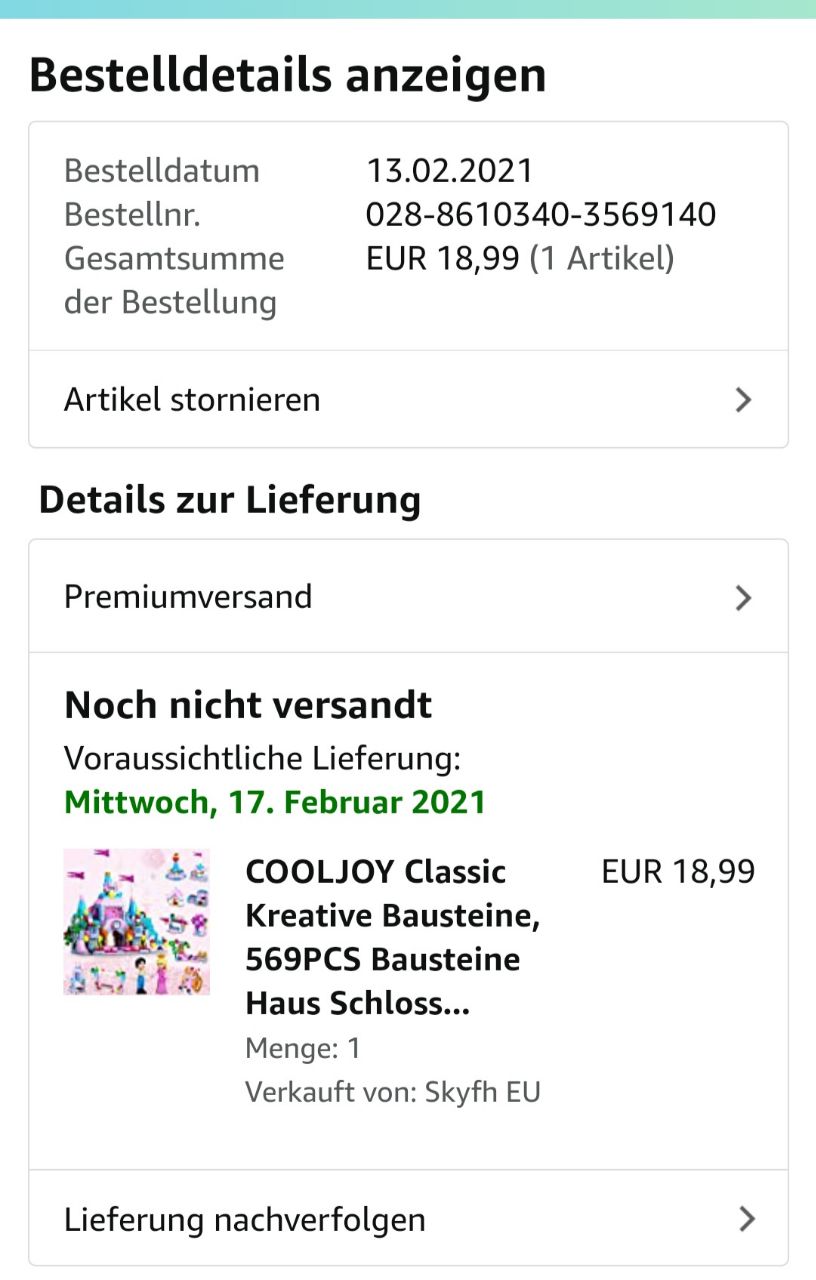This screenshot has height=1280, width=816.
Task: Select the order date 13.02.2021
Action: coord(449,170)
